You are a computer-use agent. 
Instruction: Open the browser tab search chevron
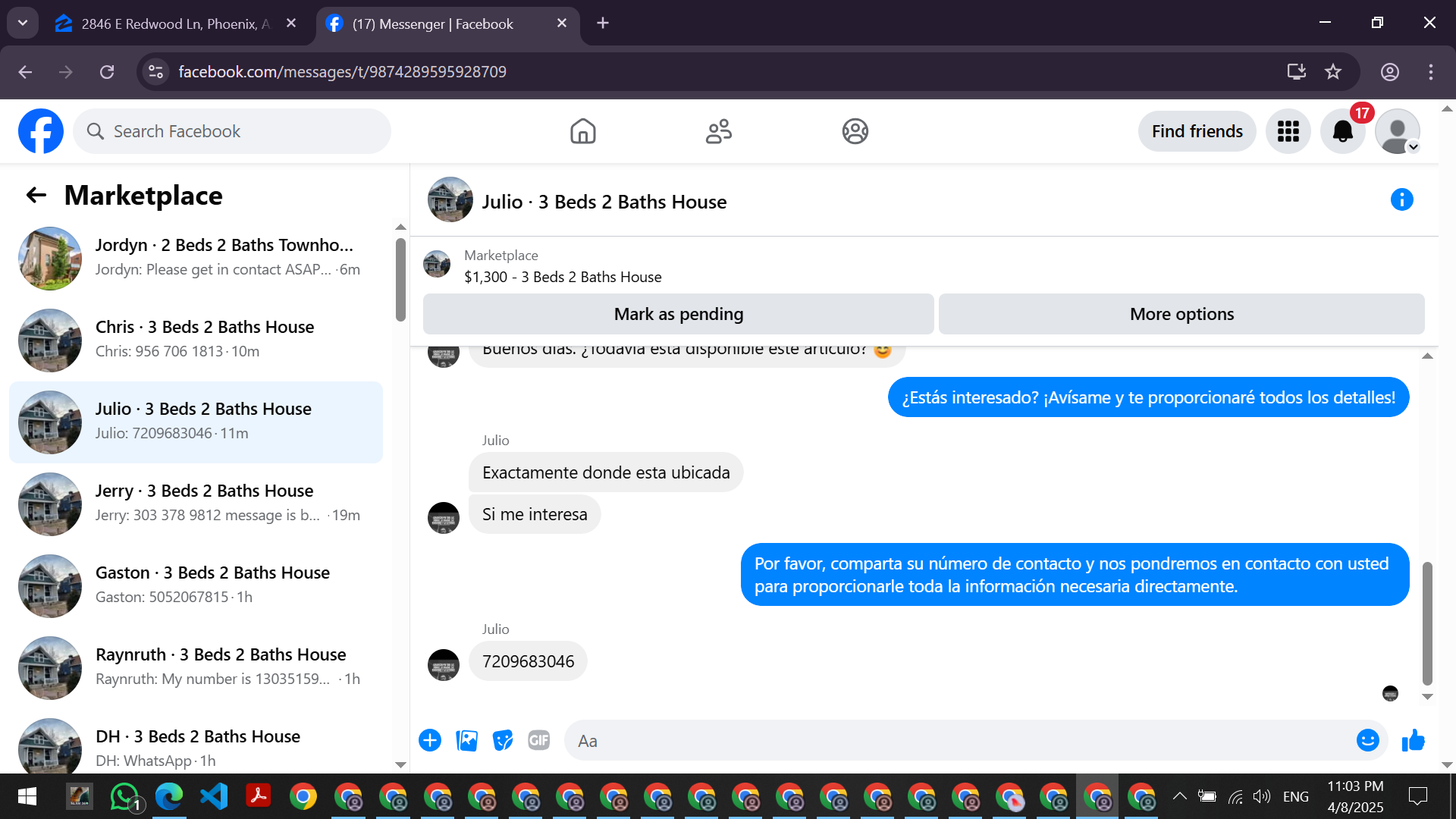(x=23, y=23)
